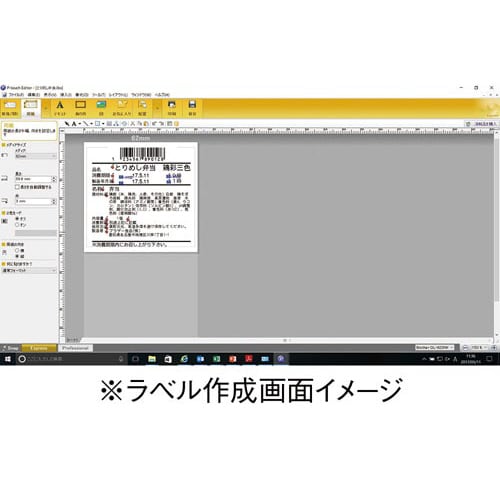Viewport: 500px width, 500px height.
Task: Insert an image using the picture icon
Action: [101, 108]
